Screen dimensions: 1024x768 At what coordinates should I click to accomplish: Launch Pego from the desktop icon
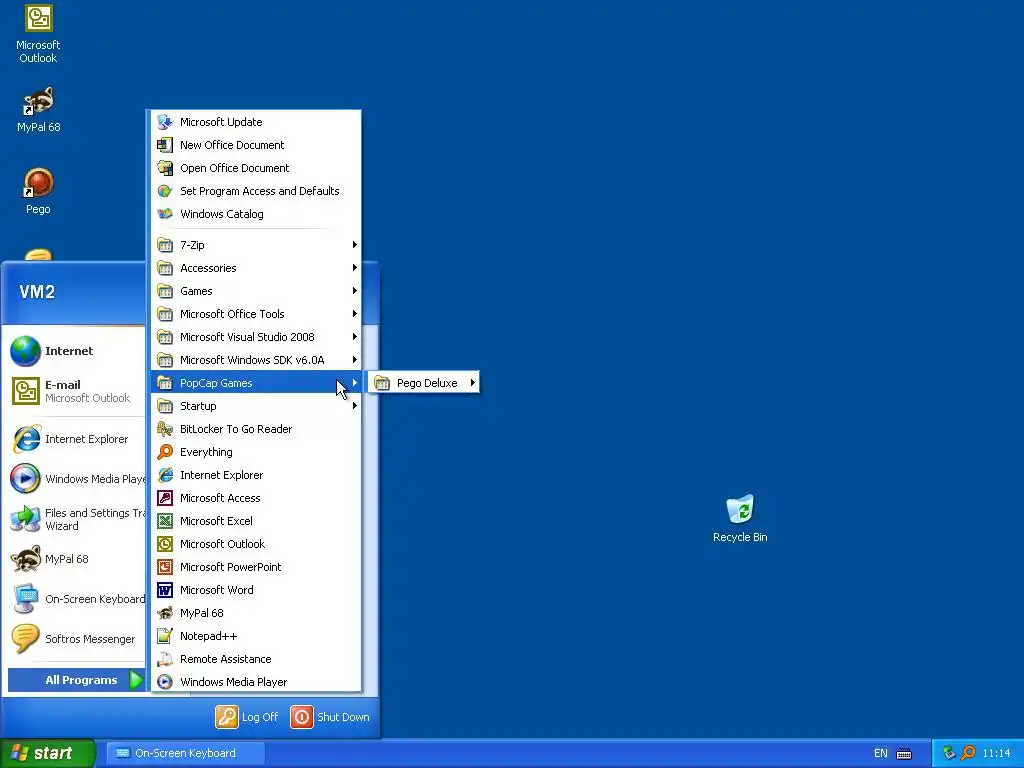(38, 183)
